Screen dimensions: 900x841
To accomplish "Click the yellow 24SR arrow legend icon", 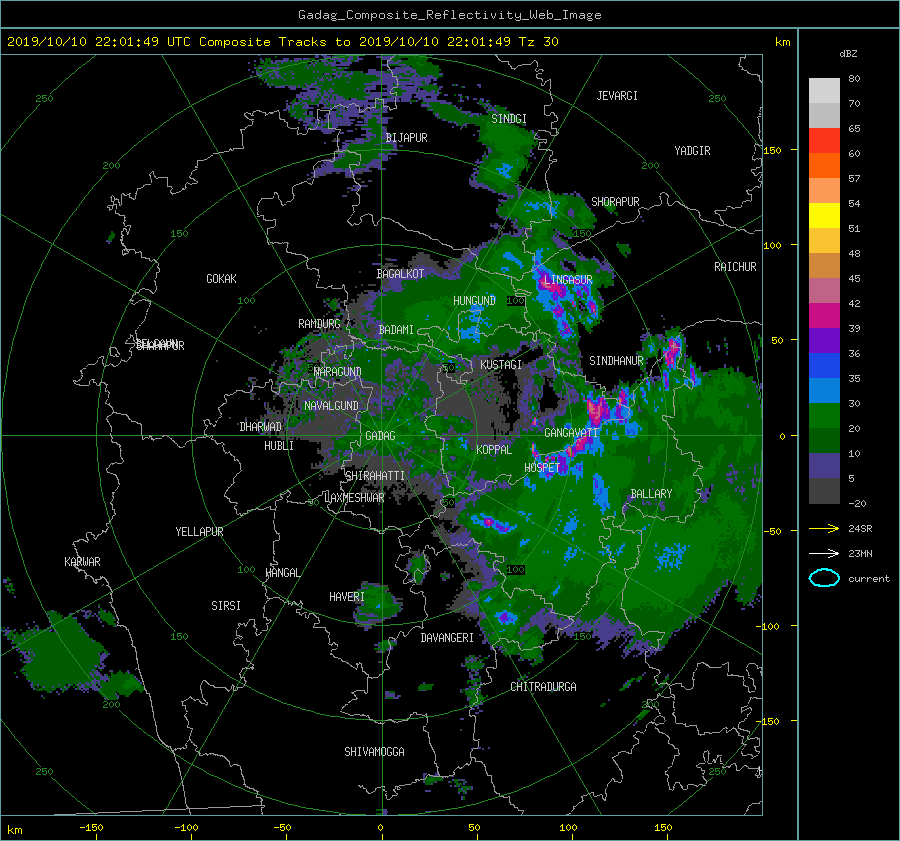I will tap(824, 528).
